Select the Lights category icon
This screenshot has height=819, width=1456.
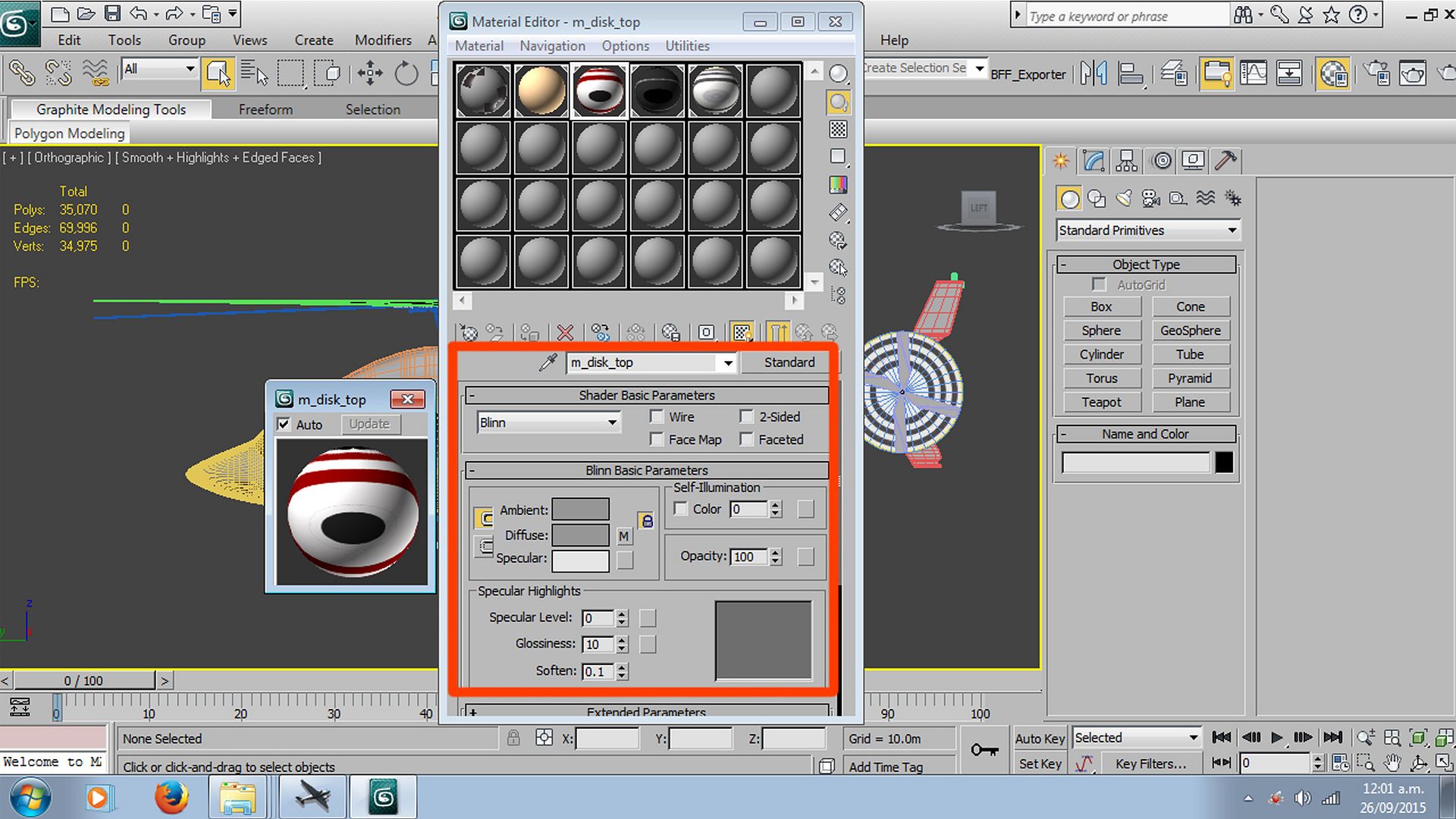pos(1124,199)
